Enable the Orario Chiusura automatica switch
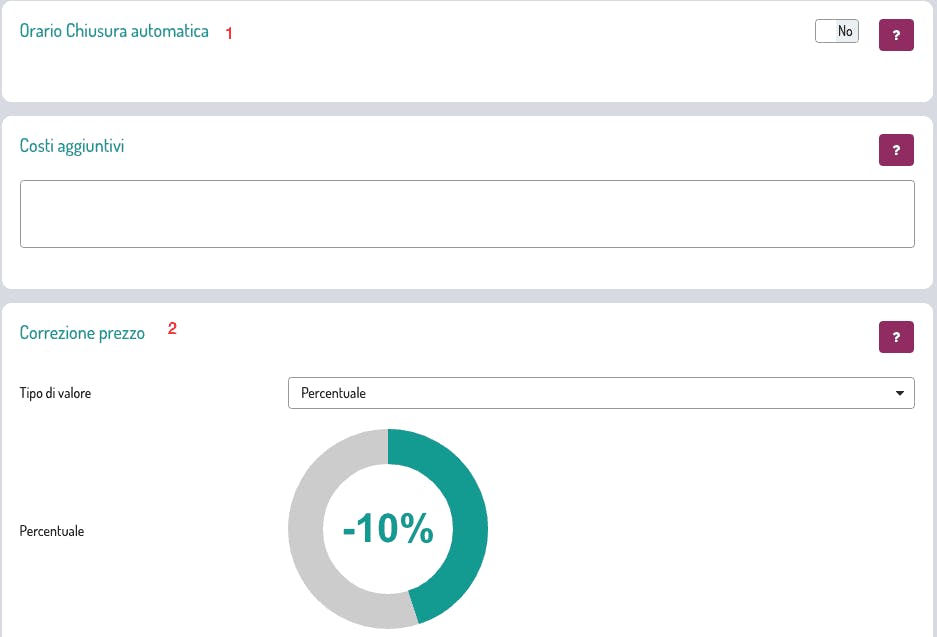 (837, 31)
